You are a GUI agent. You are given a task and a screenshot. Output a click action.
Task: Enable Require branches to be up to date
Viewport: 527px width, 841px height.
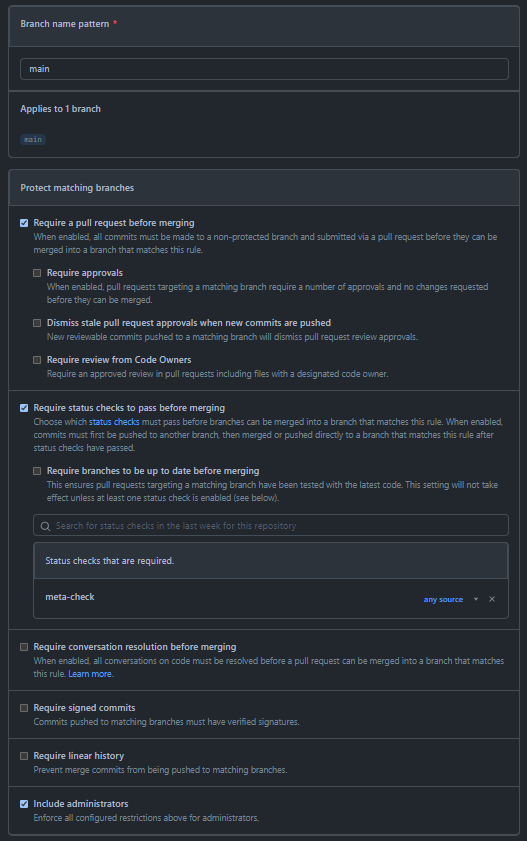coord(37,471)
